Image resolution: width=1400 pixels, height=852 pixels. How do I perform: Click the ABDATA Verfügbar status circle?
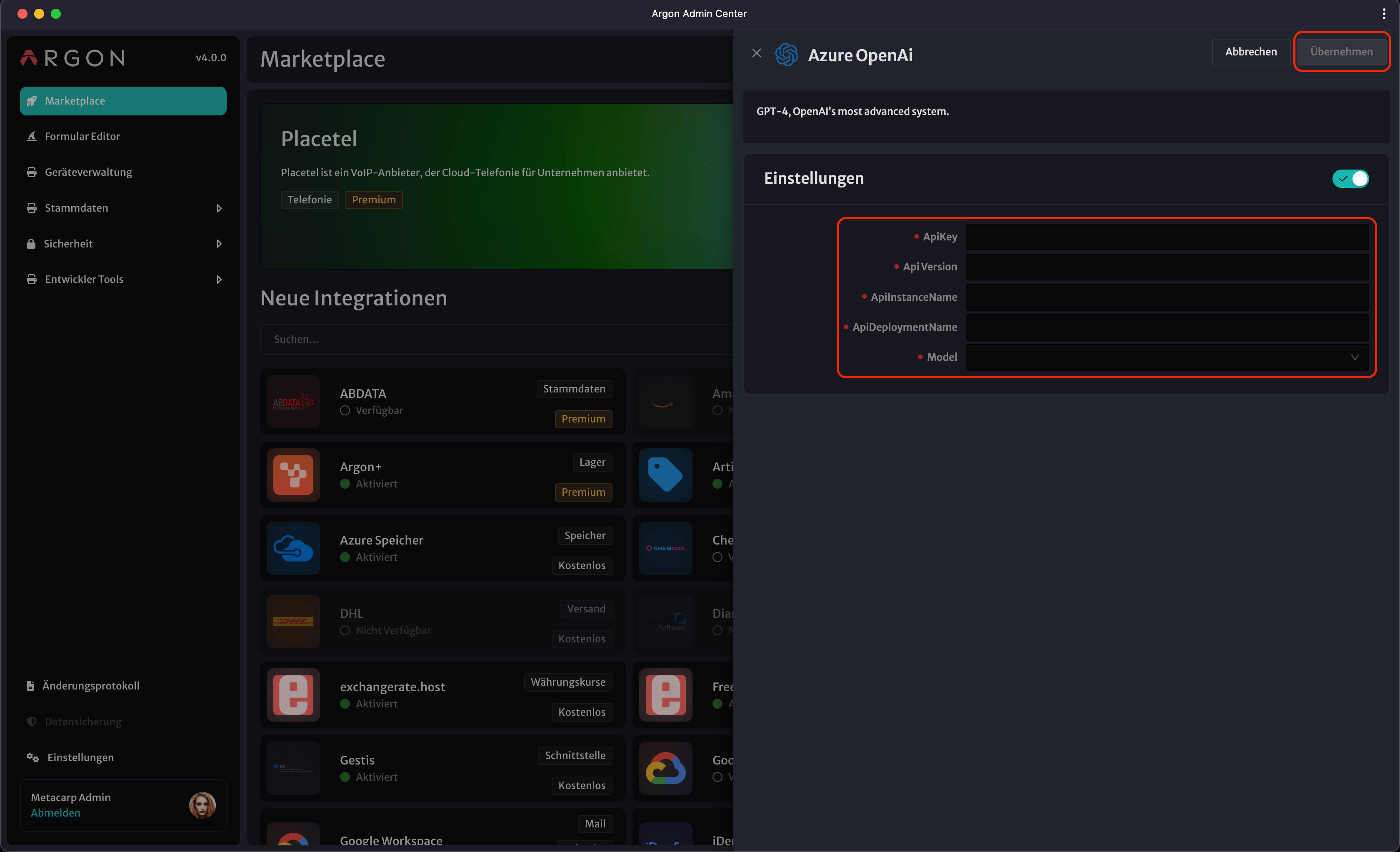tap(345, 410)
